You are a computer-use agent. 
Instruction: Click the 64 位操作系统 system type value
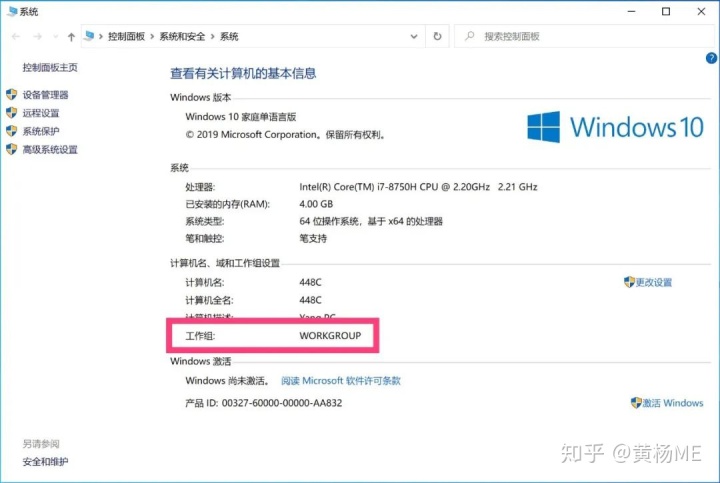point(371,221)
